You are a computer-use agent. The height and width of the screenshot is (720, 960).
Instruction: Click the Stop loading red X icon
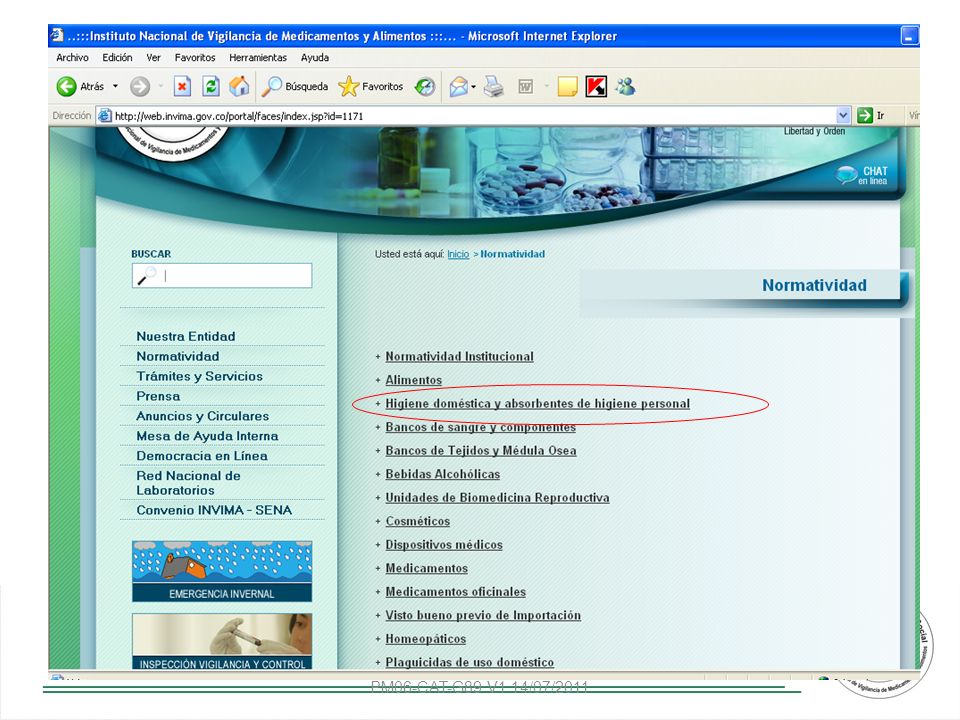(x=182, y=86)
